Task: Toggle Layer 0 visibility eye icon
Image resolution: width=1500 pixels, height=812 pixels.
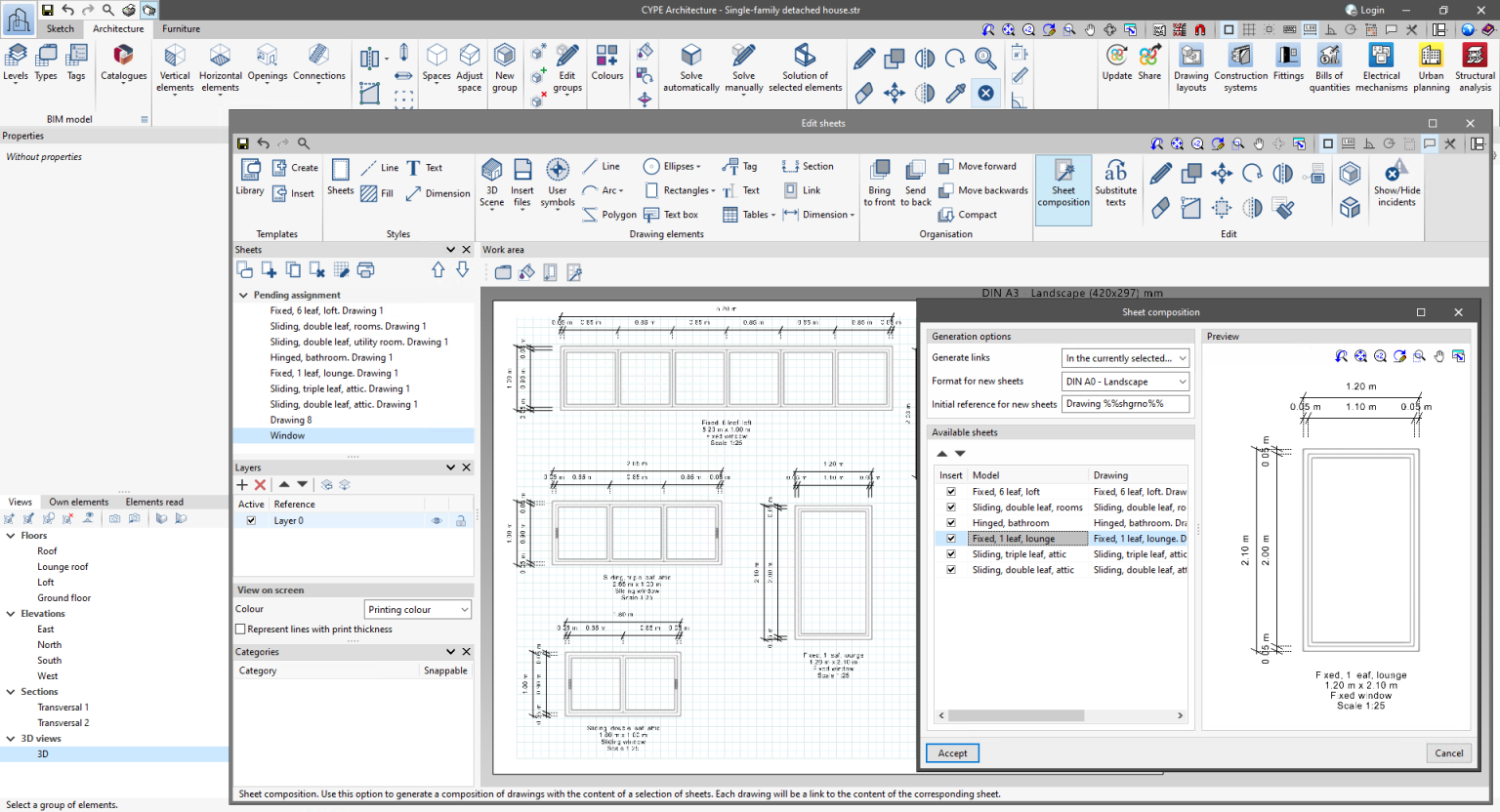Action: pyautogui.click(x=437, y=521)
